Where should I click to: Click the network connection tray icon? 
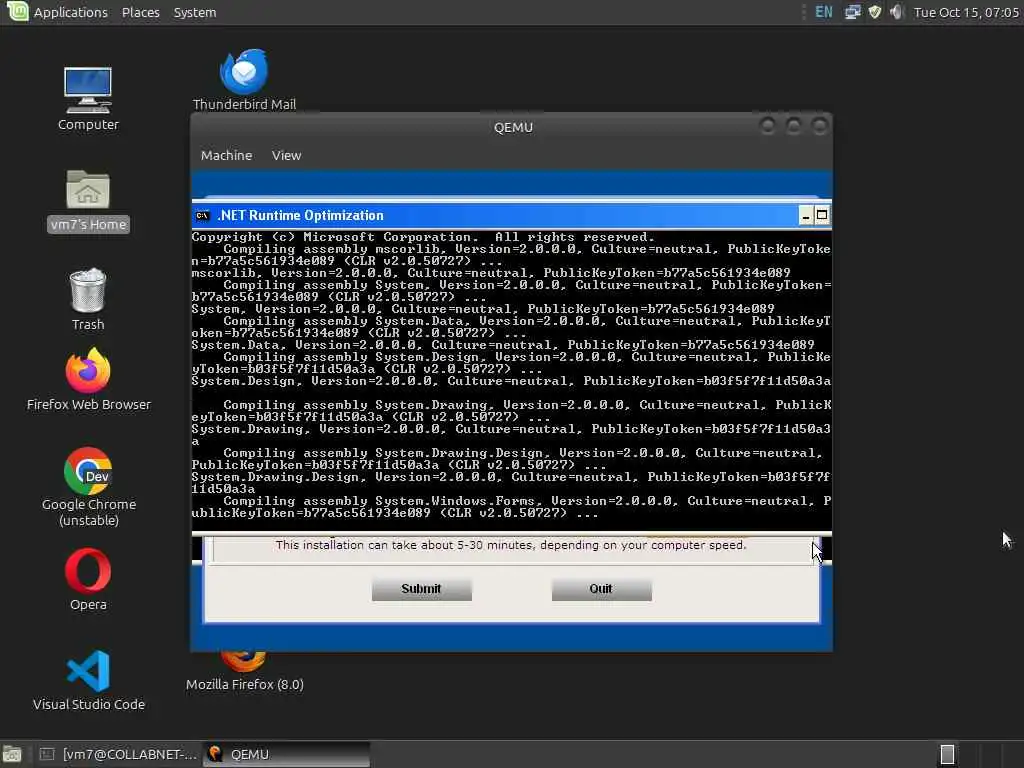coord(852,12)
